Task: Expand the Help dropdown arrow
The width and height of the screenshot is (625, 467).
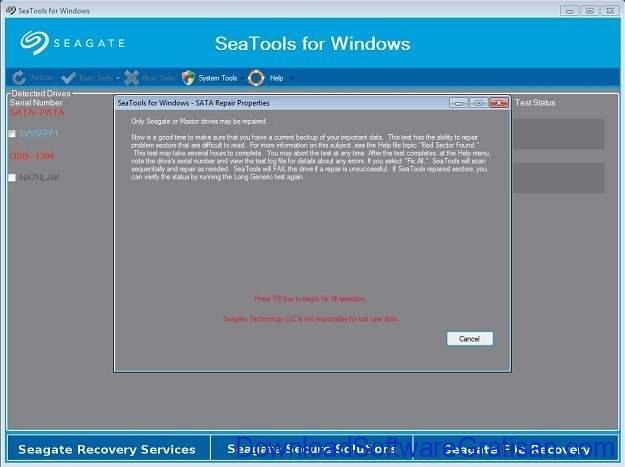Action: point(291,78)
